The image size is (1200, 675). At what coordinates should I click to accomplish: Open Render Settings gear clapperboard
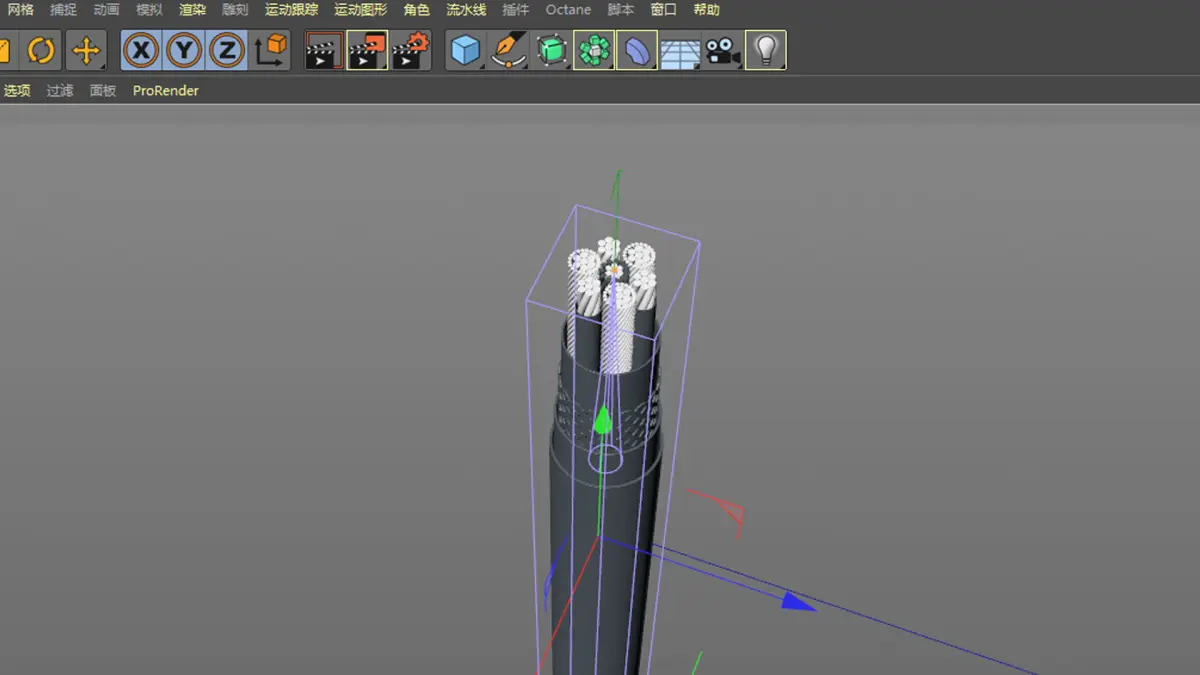pyautogui.click(x=410, y=50)
